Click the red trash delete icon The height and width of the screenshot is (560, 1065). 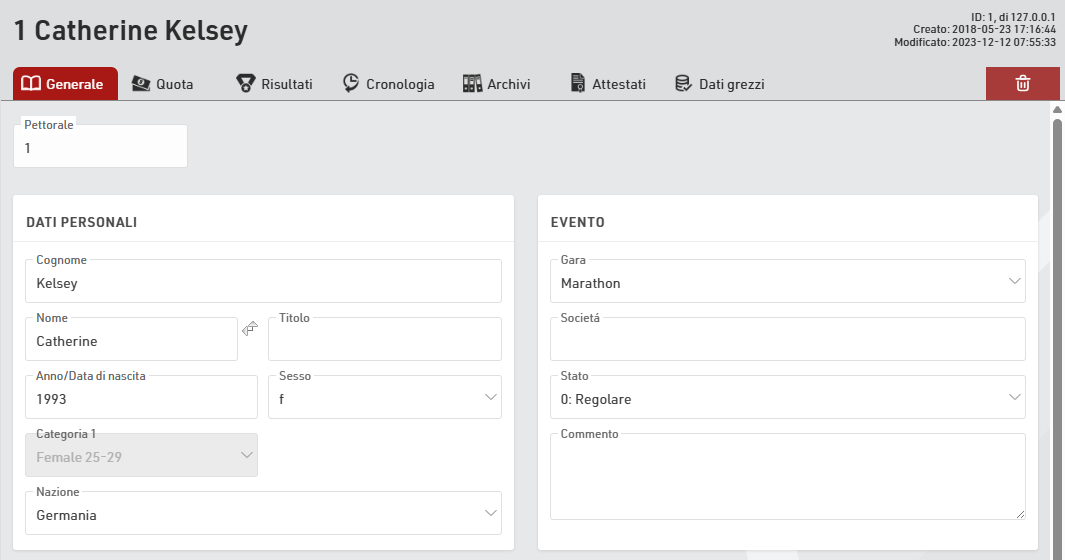[1022, 84]
